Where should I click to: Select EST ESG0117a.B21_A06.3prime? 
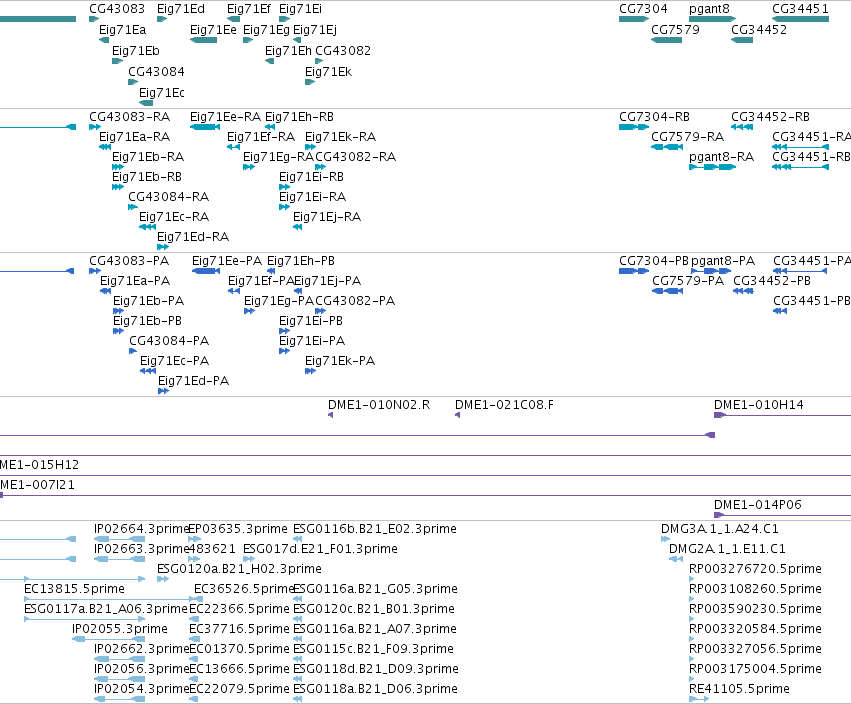coord(106,610)
